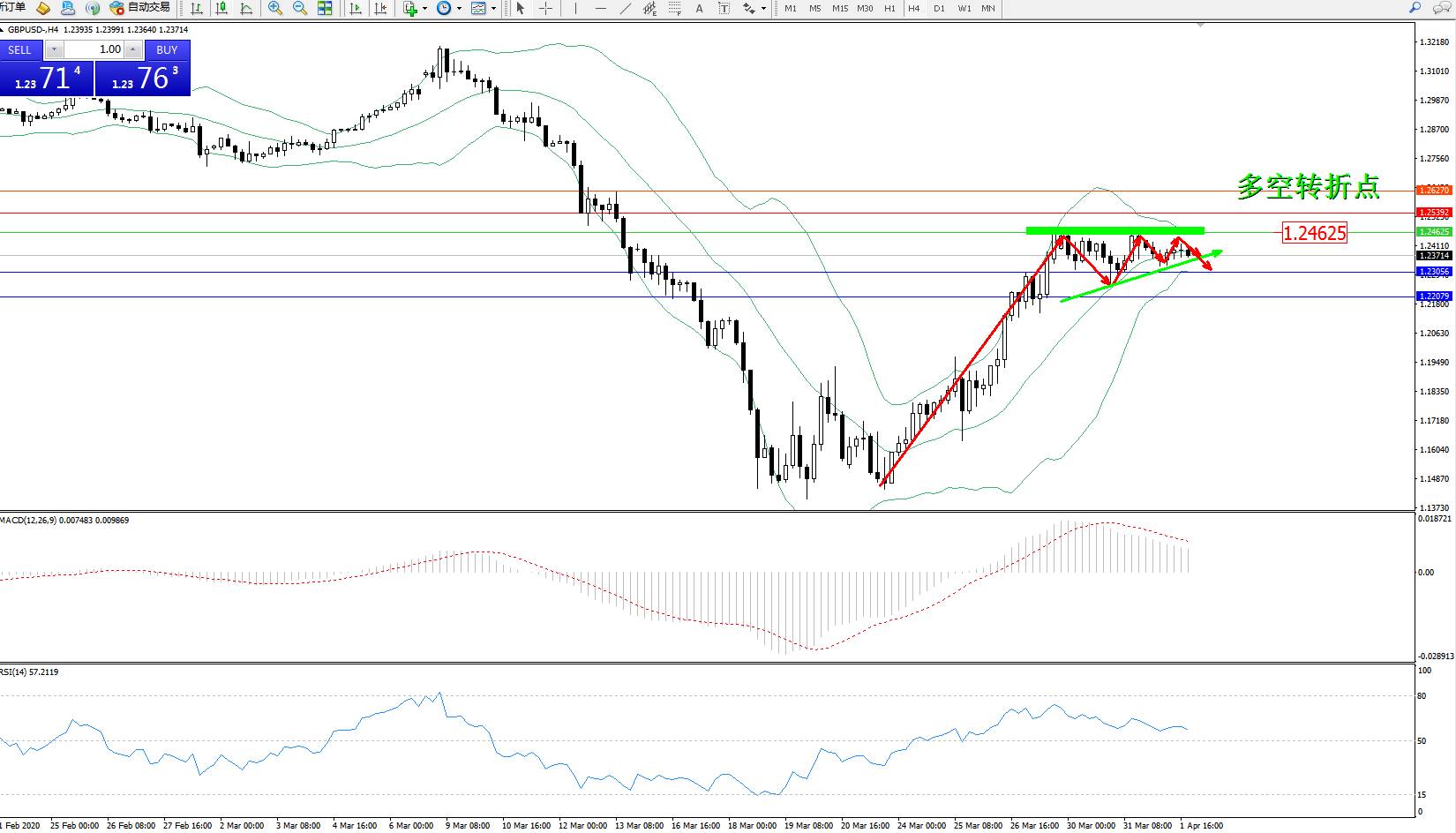Viewport: 1456px width, 833px height.
Task: Open the periodicity clock dropdown arrow
Action: pyautogui.click(x=459, y=9)
